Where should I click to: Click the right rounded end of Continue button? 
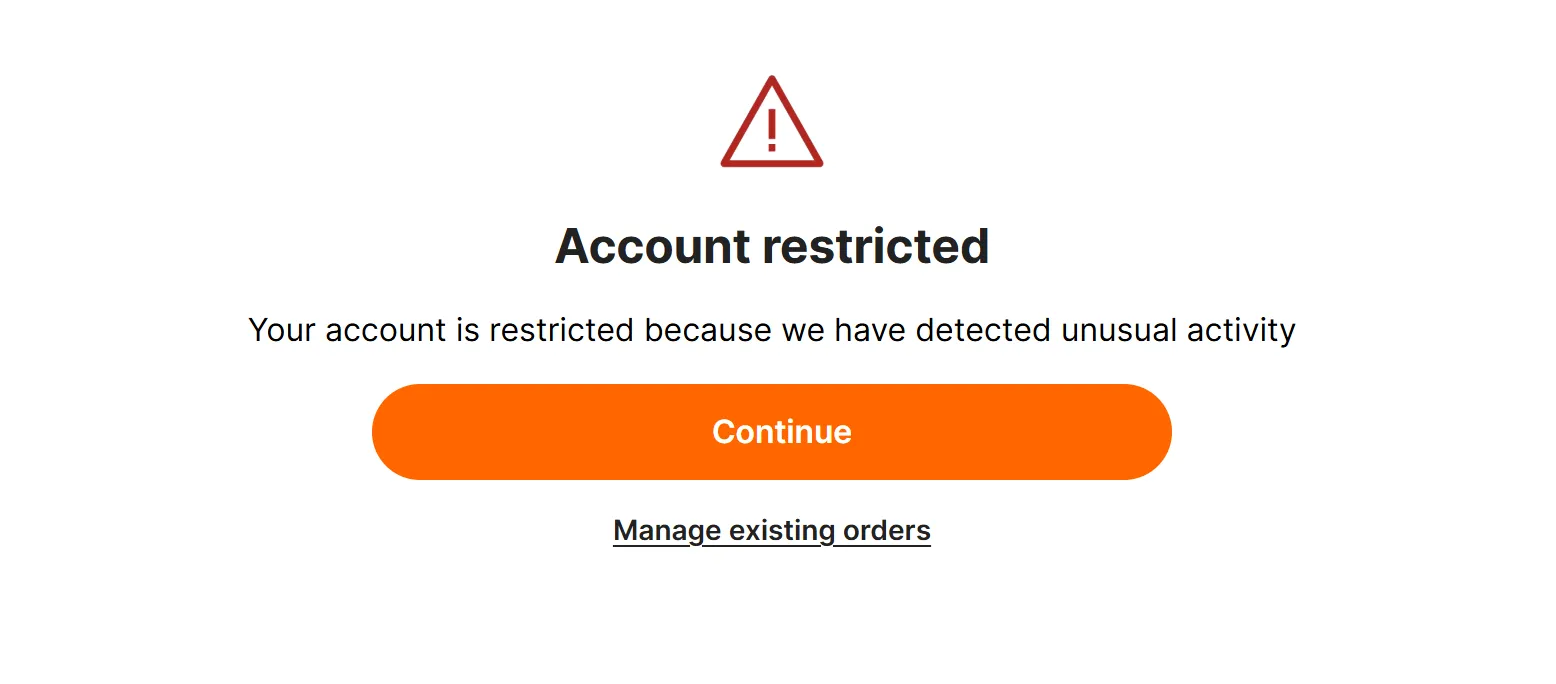[x=1144, y=432]
